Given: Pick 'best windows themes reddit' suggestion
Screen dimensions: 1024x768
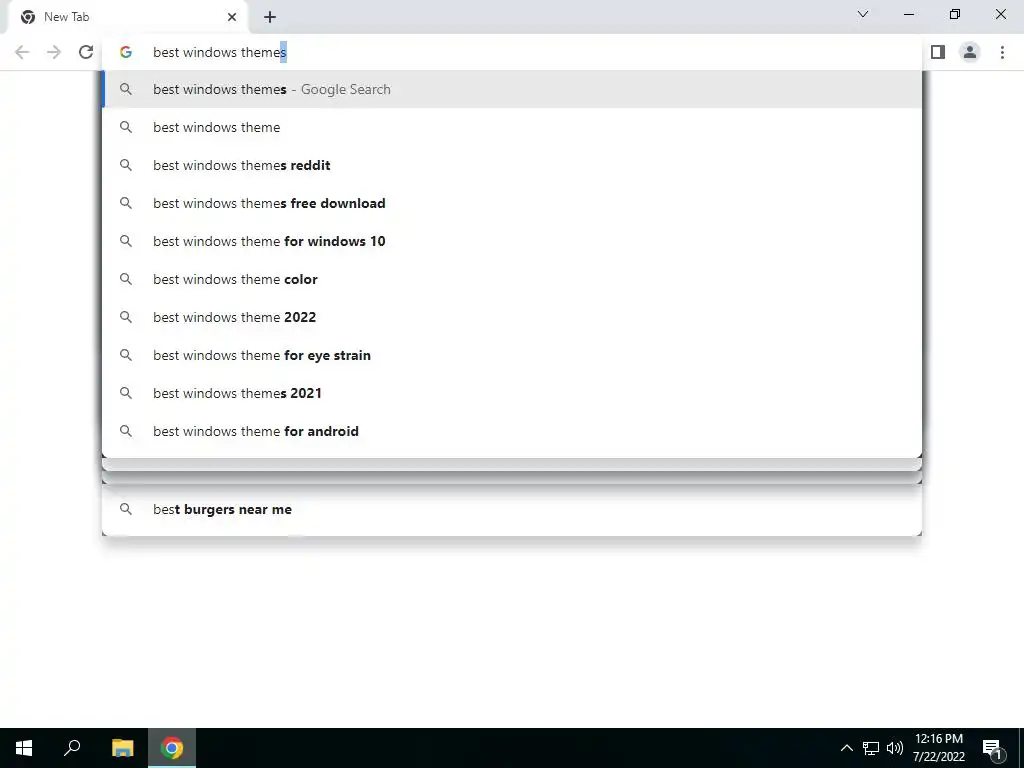Looking at the screenshot, I should click(512, 165).
